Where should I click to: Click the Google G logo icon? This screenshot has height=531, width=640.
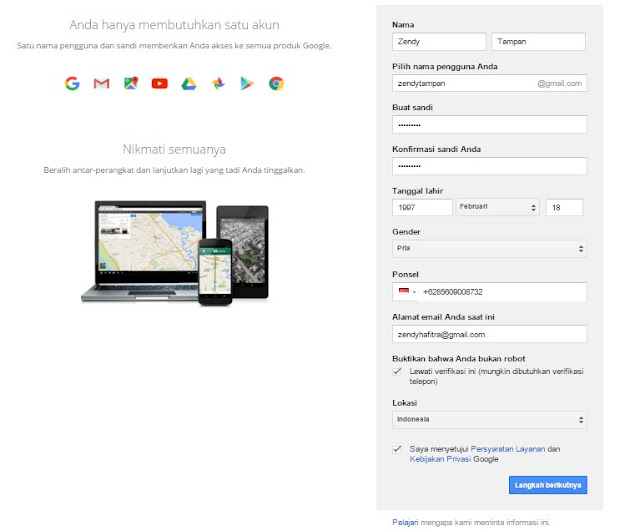point(72,83)
